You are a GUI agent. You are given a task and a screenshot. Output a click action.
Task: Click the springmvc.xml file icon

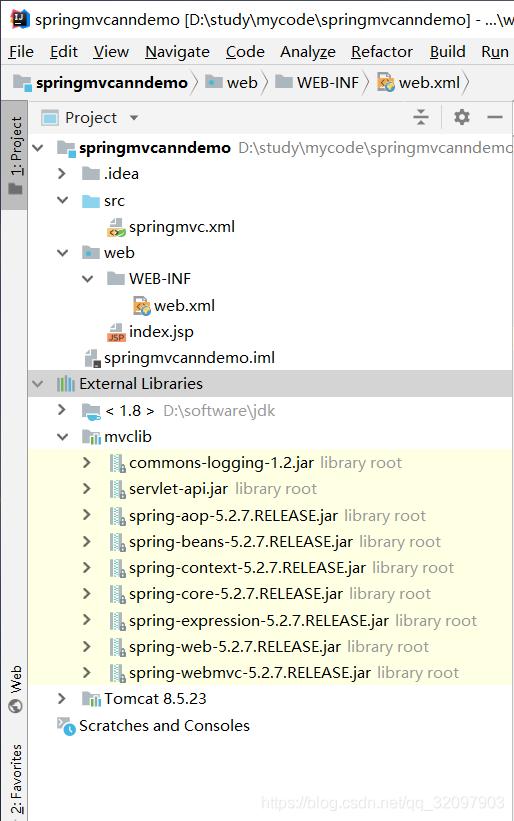pyautogui.click(x=117, y=227)
